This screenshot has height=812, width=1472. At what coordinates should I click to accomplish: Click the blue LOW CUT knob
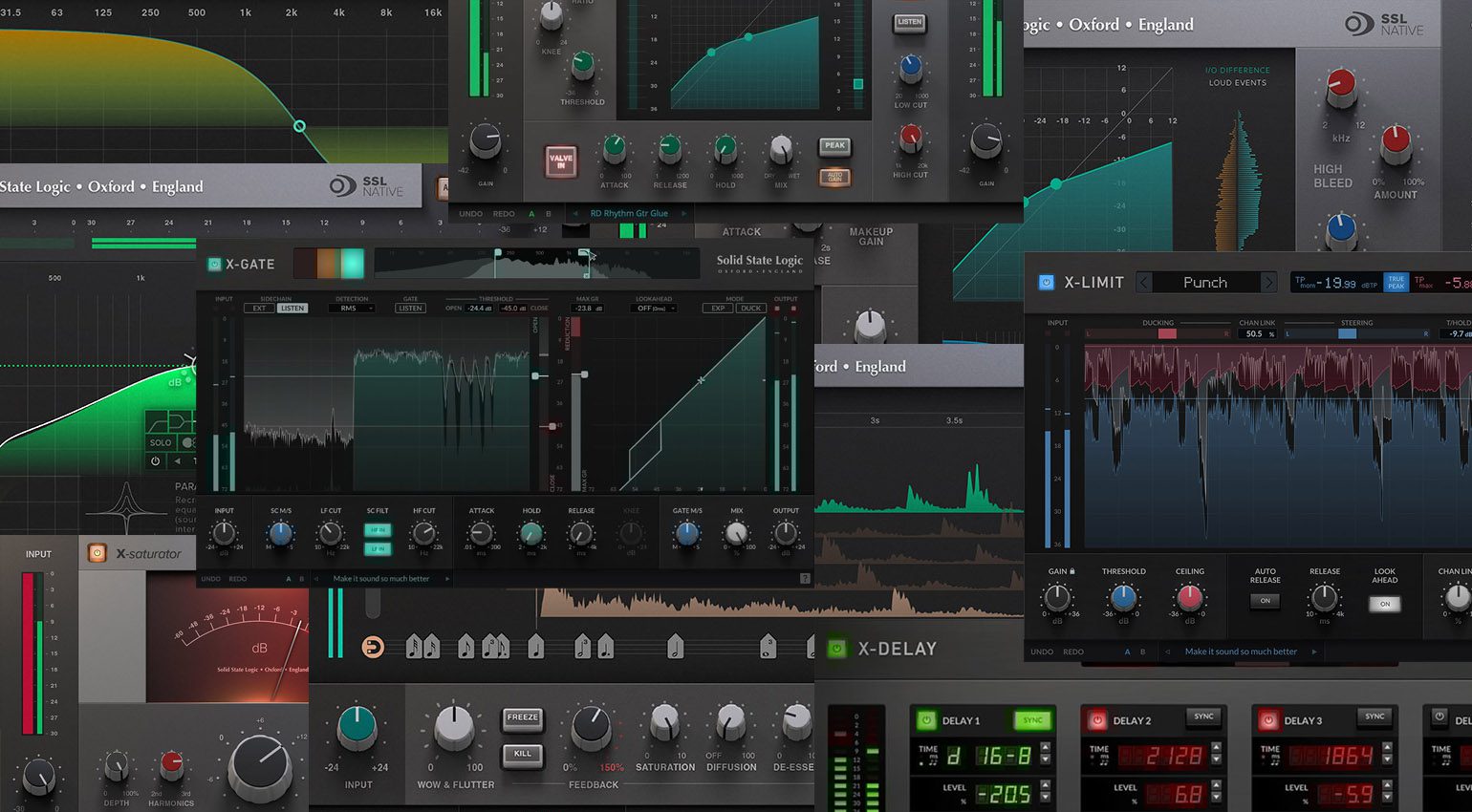pyautogui.click(x=910, y=68)
